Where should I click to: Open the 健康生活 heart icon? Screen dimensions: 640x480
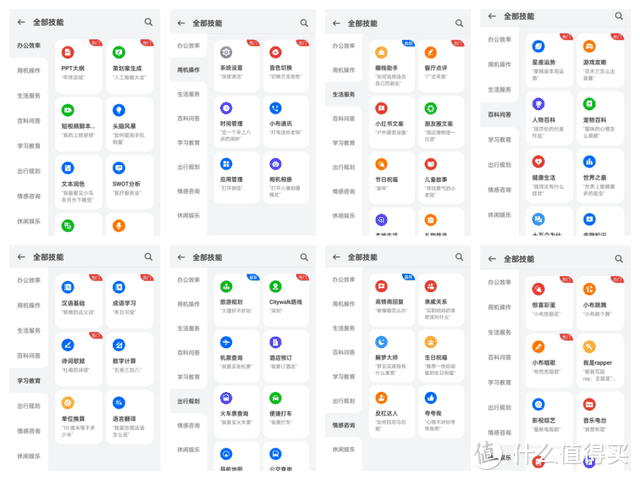[538, 160]
